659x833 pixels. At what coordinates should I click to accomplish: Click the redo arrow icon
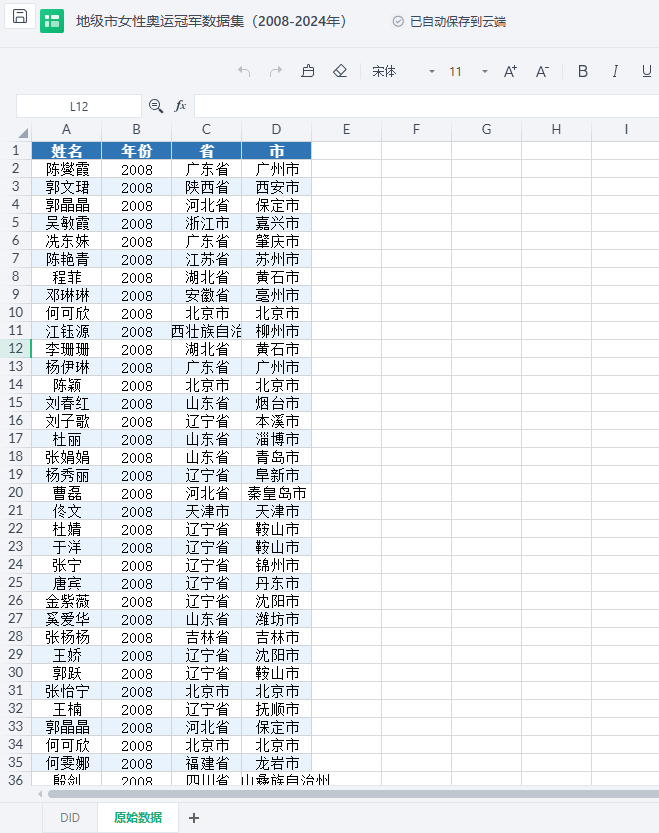coord(276,71)
